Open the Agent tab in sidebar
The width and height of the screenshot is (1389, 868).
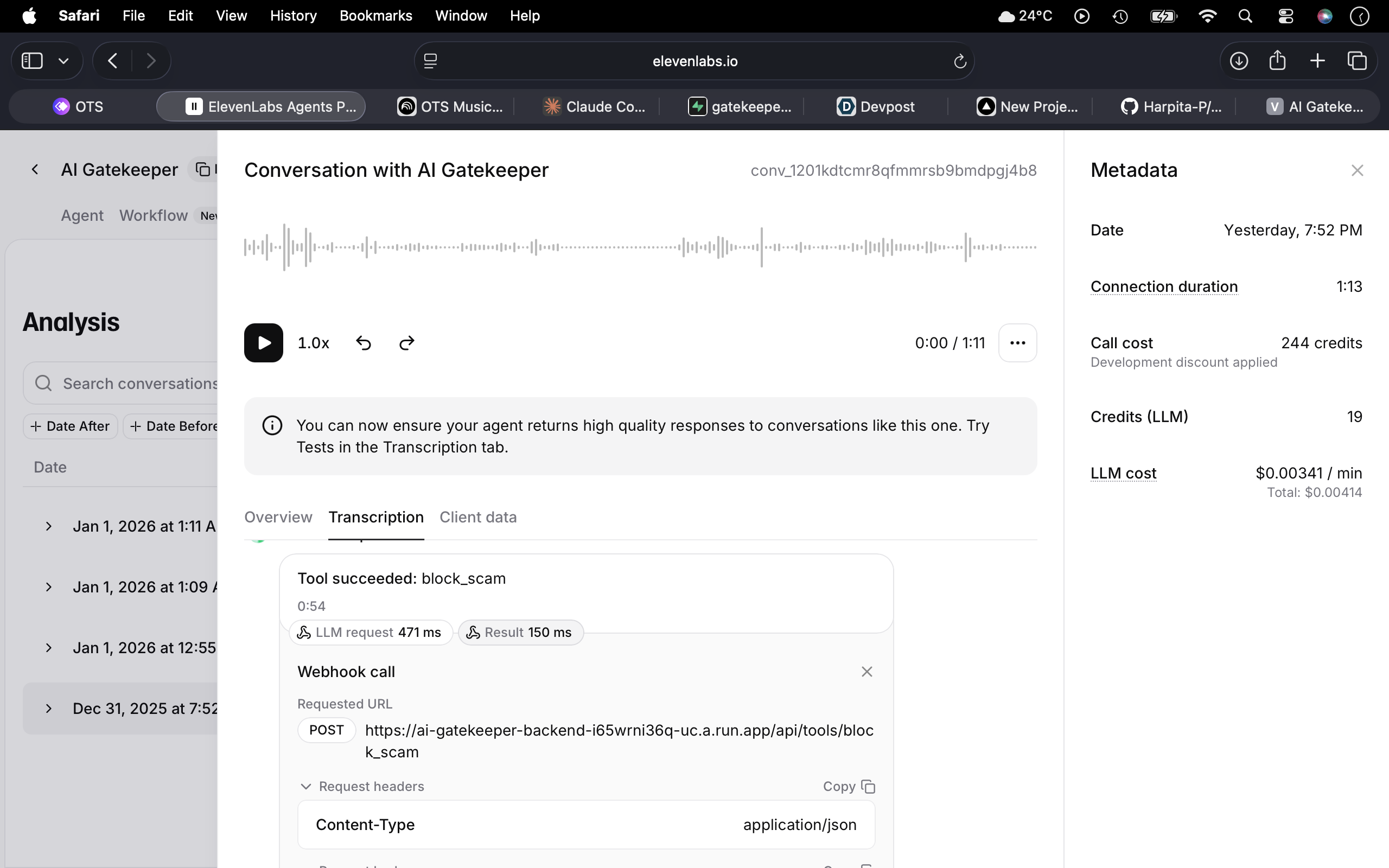click(82, 215)
